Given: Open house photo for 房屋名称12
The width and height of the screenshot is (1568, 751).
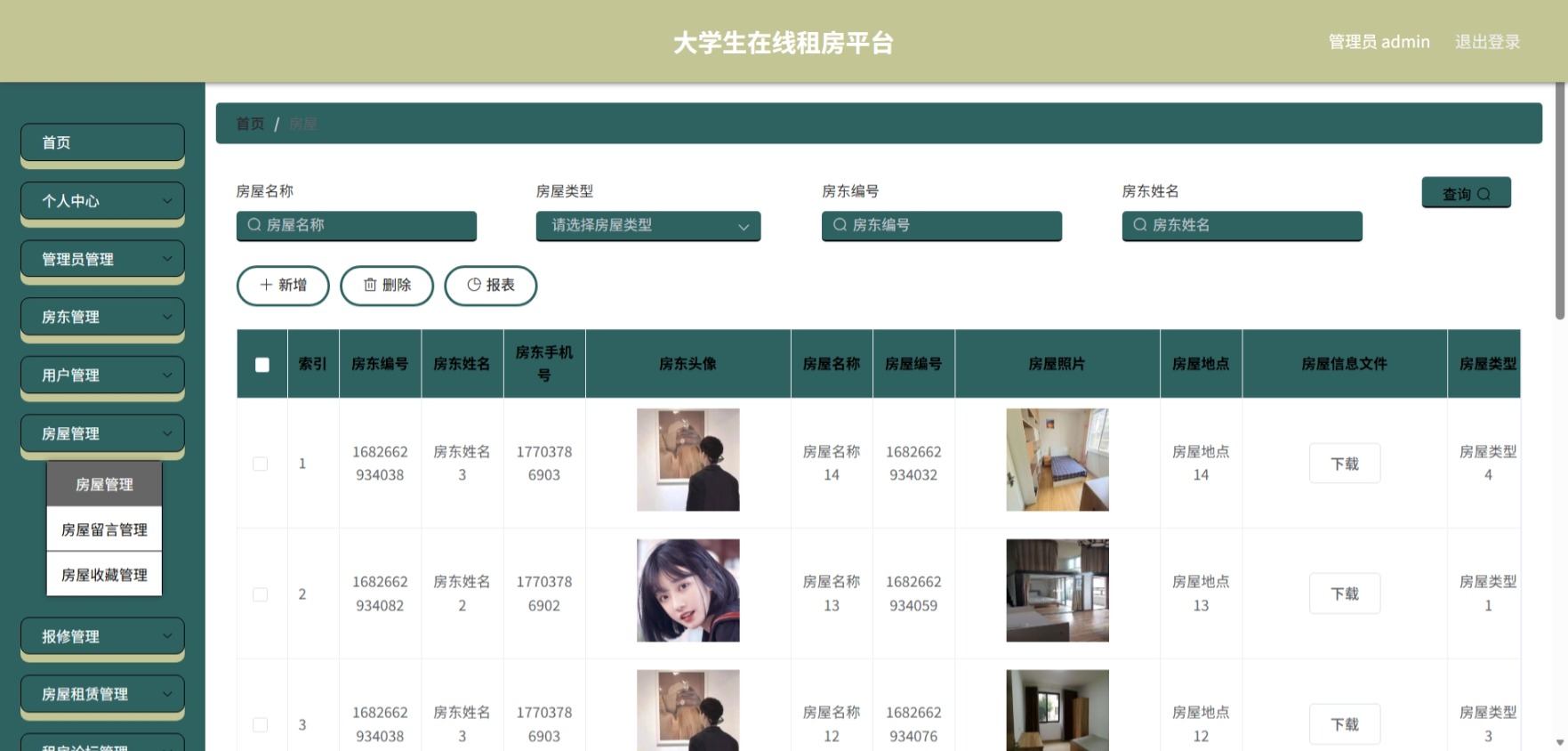Looking at the screenshot, I should (x=1057, y=710).
